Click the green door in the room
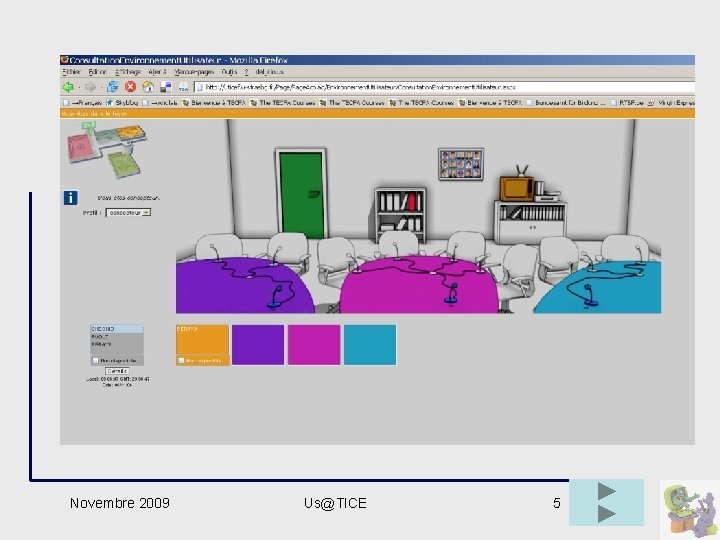This screenshot has width=720, height=540. (x=301, y=194)
